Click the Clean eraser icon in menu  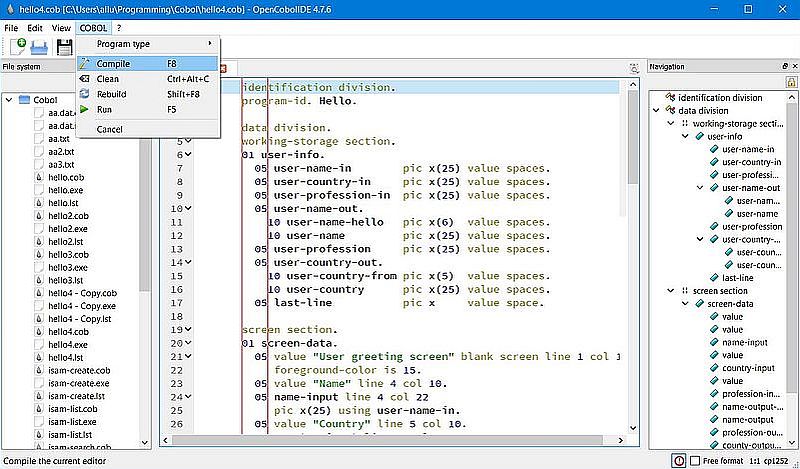point(85,79)
